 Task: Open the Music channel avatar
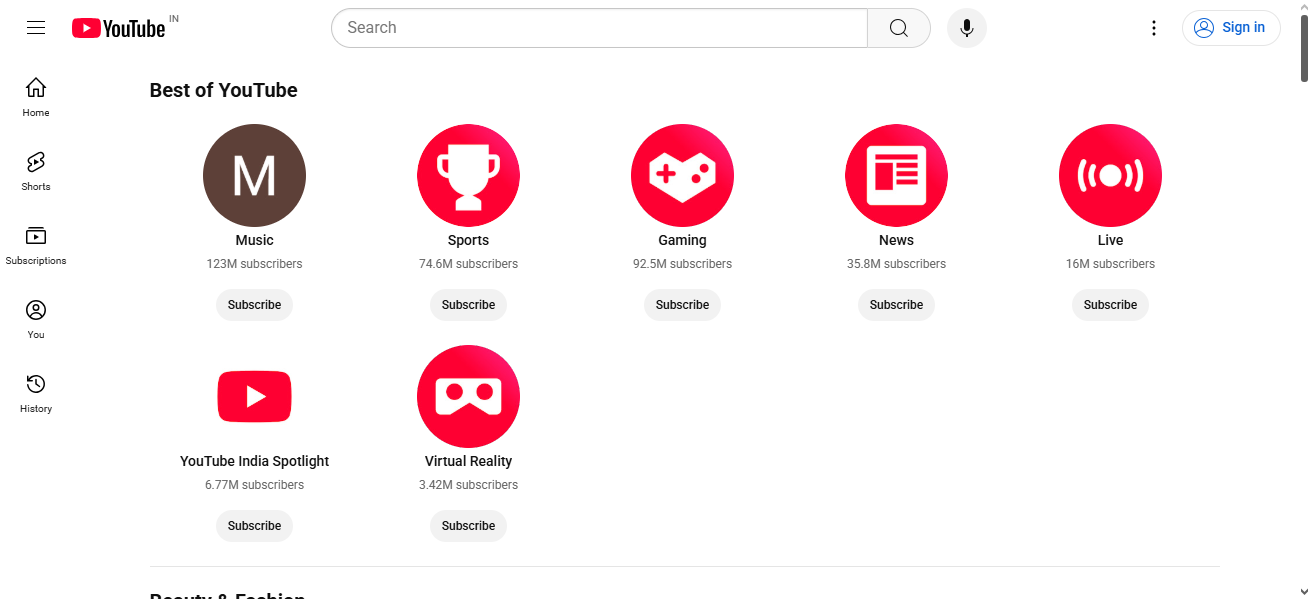click(x=254, y=176)
